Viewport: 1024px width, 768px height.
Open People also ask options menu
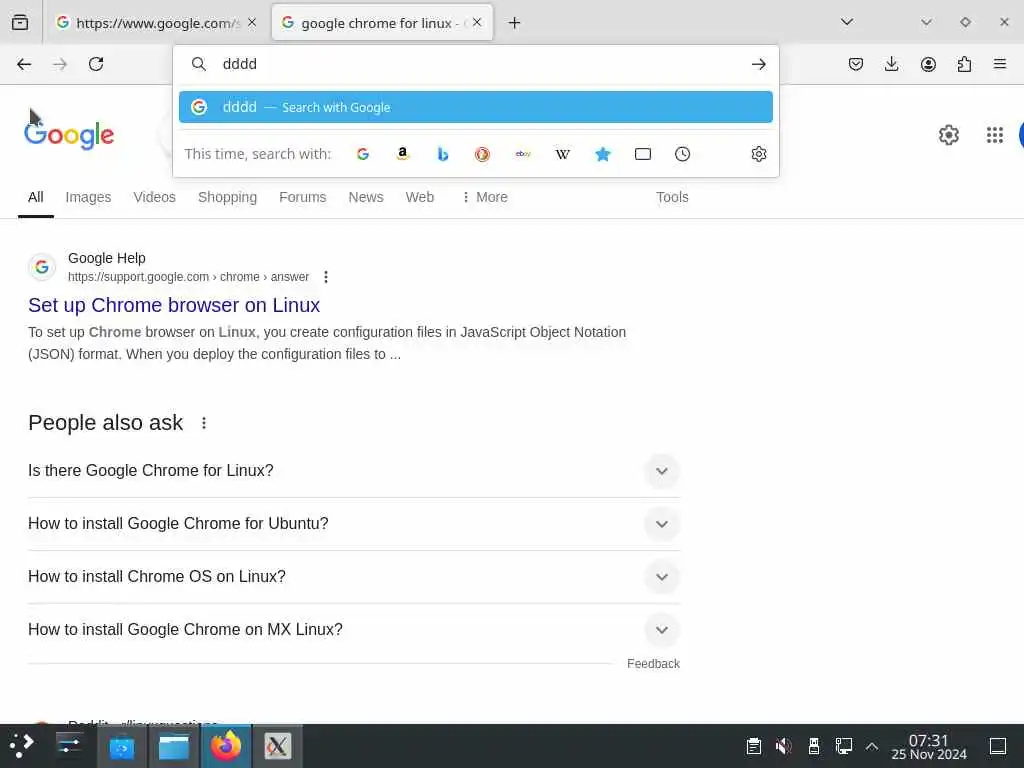point(204,423)
